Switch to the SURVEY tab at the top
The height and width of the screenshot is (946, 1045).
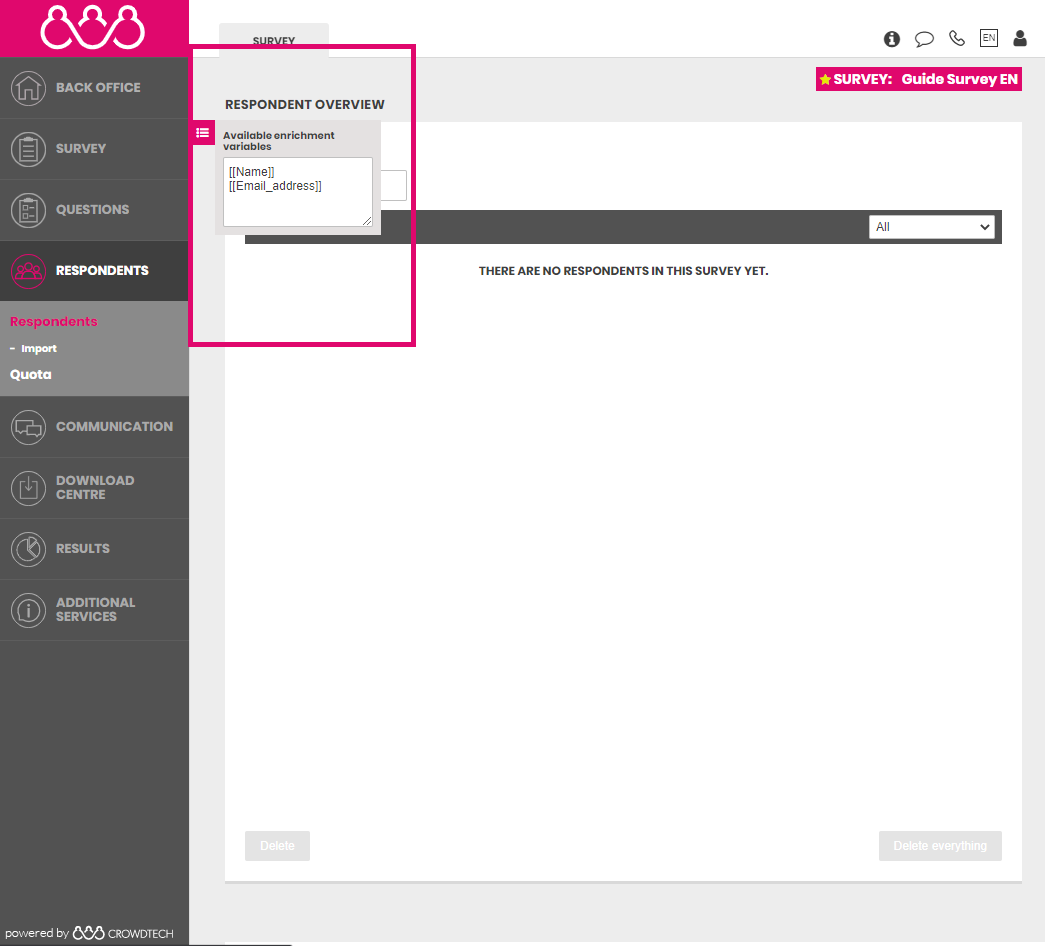274,40
